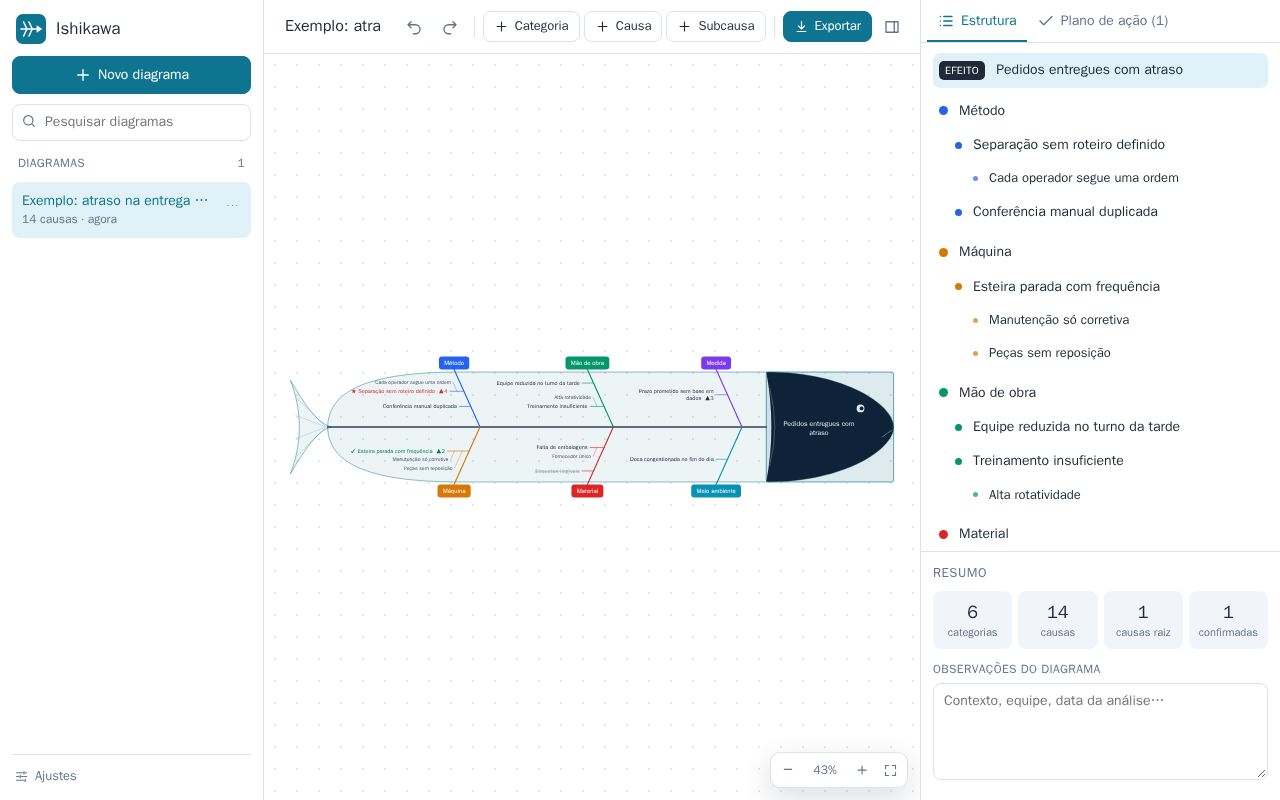Select the Exemplo: atraso na entrega diagram
Image resolution: width=1280 pixels, height=800 pixels.
(131, 210)
